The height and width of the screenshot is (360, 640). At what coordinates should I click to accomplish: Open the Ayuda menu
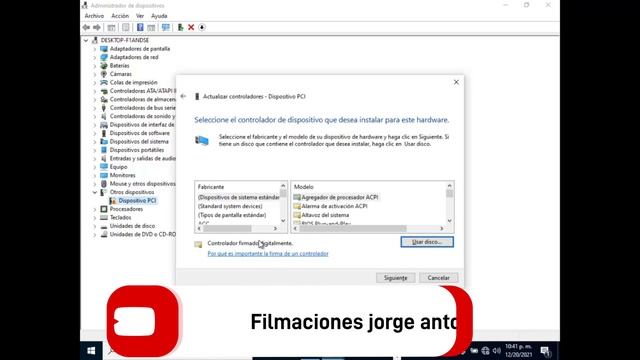[159, 16]
